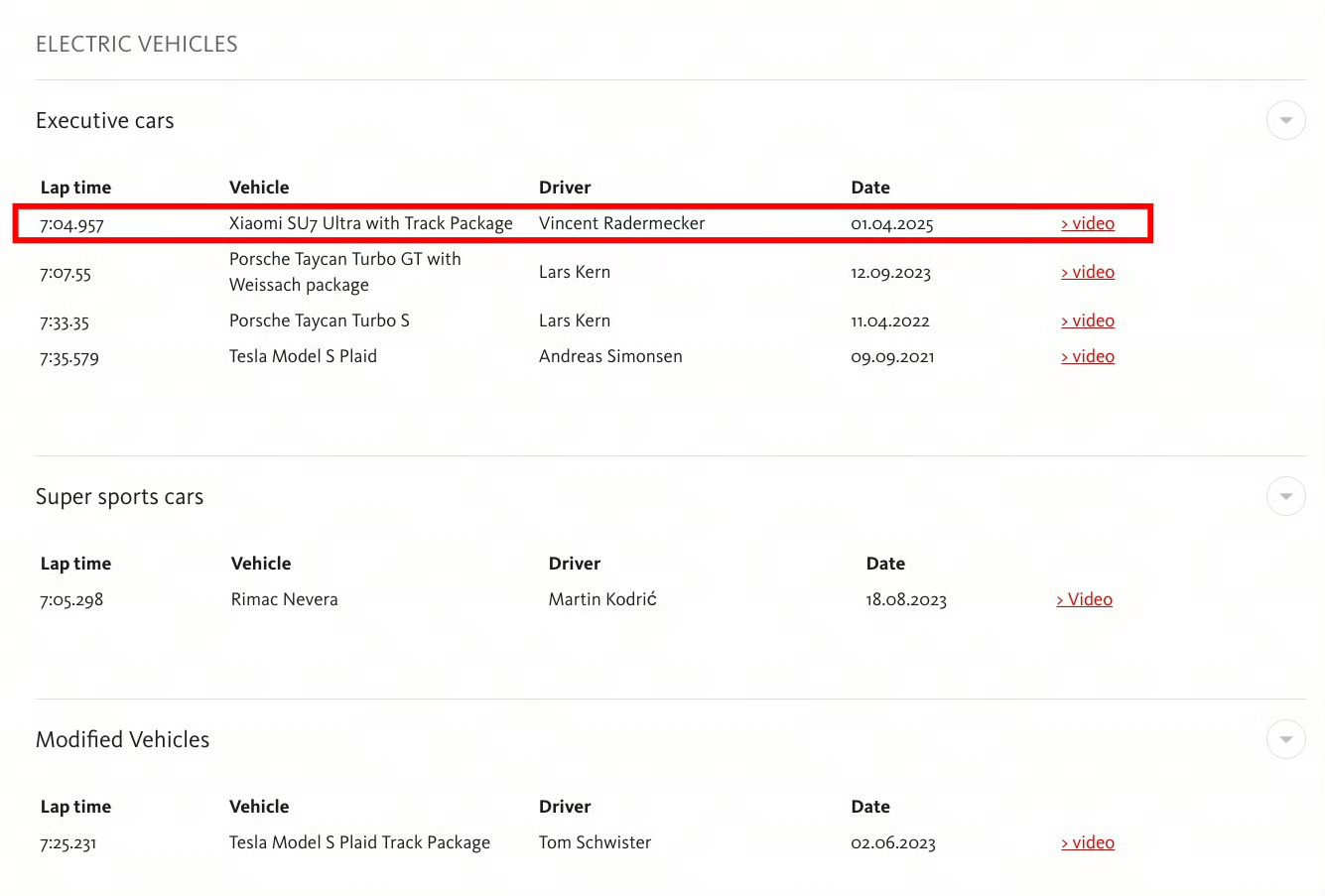Viewport: 1325px width, 896px height.
Task: Open the Tesla Model S Plaid video
Action: (1088, 356)
